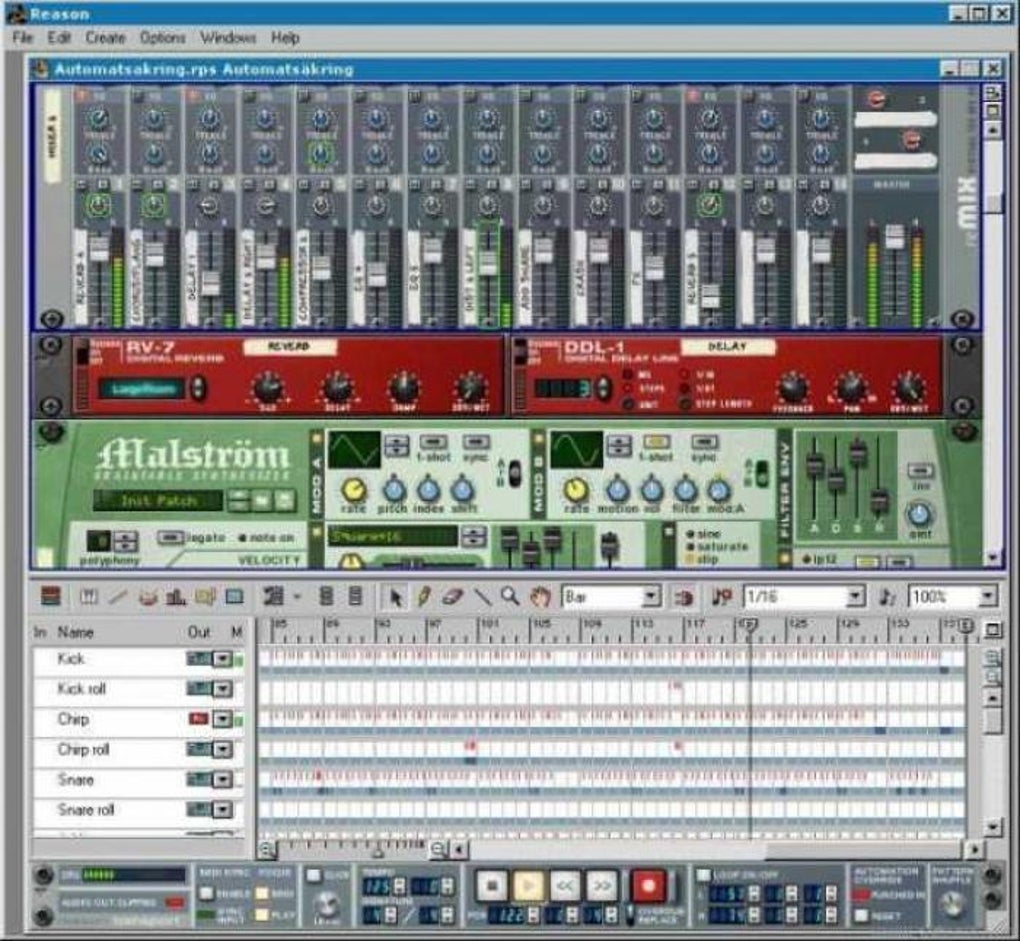Open the File menu

[x=22, y=38]
